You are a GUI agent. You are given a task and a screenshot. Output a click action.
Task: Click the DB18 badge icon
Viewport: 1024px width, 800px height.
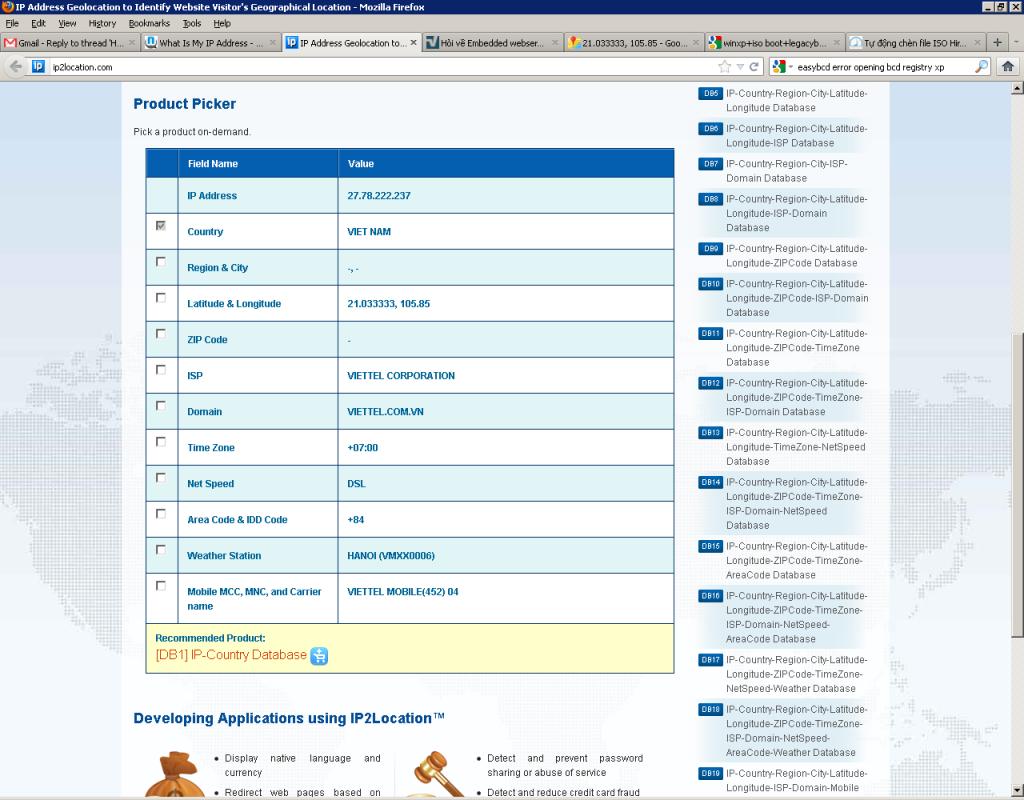710,710
